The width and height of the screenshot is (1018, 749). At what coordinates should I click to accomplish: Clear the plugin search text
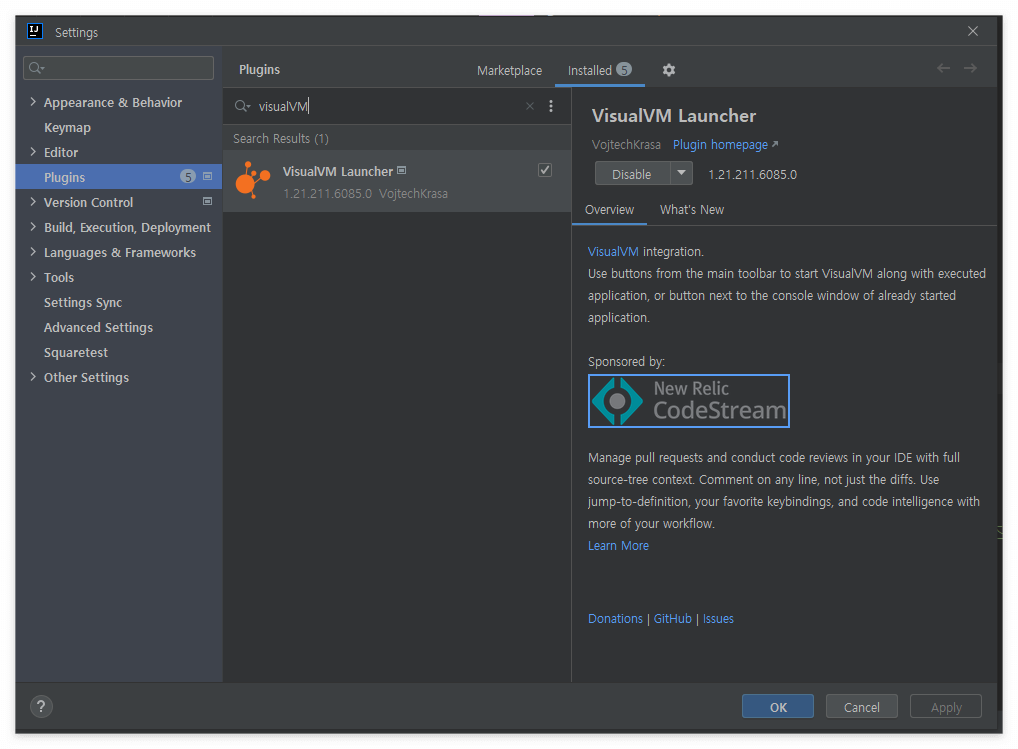(x=530, y=106)
